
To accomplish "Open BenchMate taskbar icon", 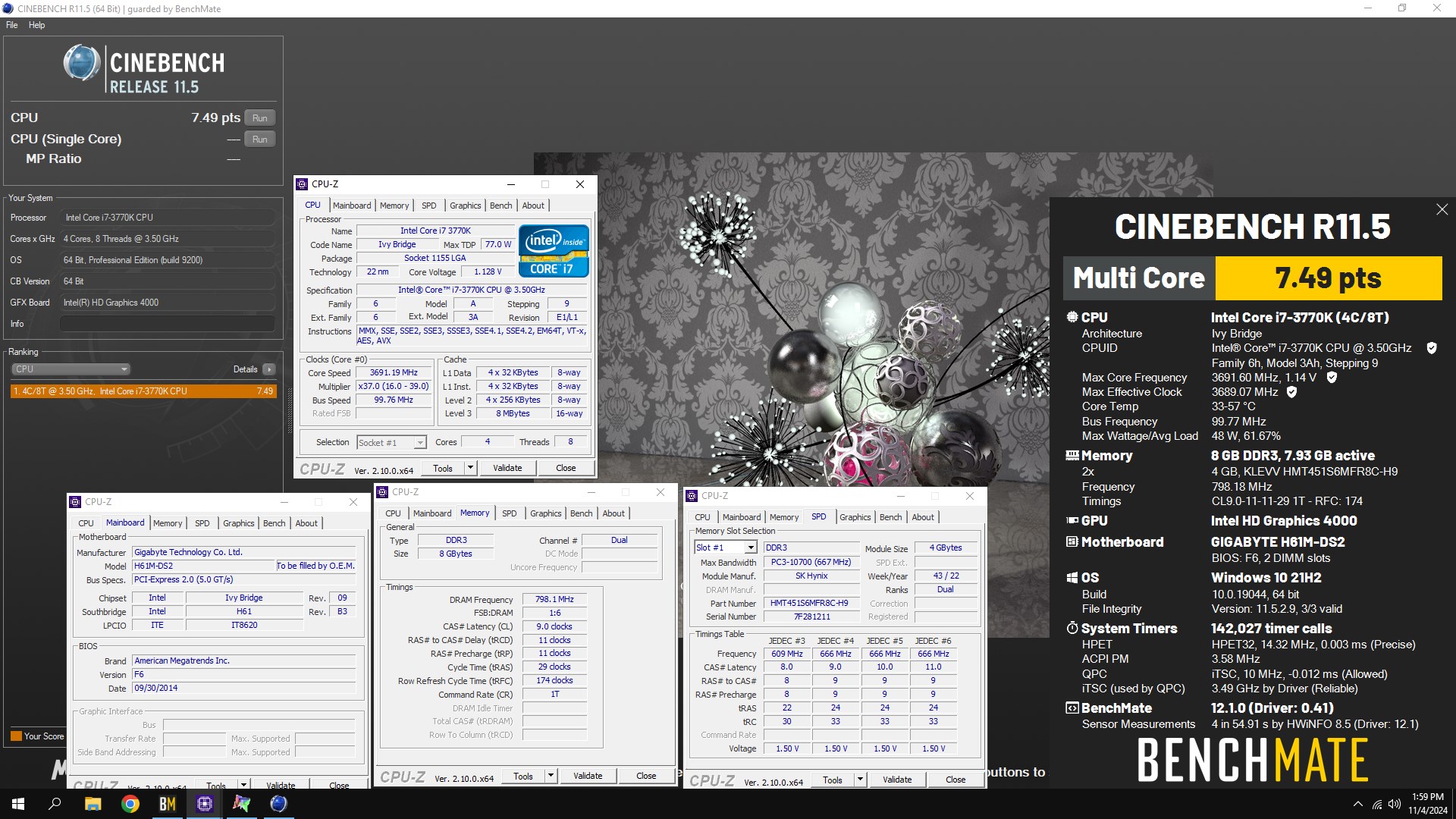I will (x=168, y=804).
